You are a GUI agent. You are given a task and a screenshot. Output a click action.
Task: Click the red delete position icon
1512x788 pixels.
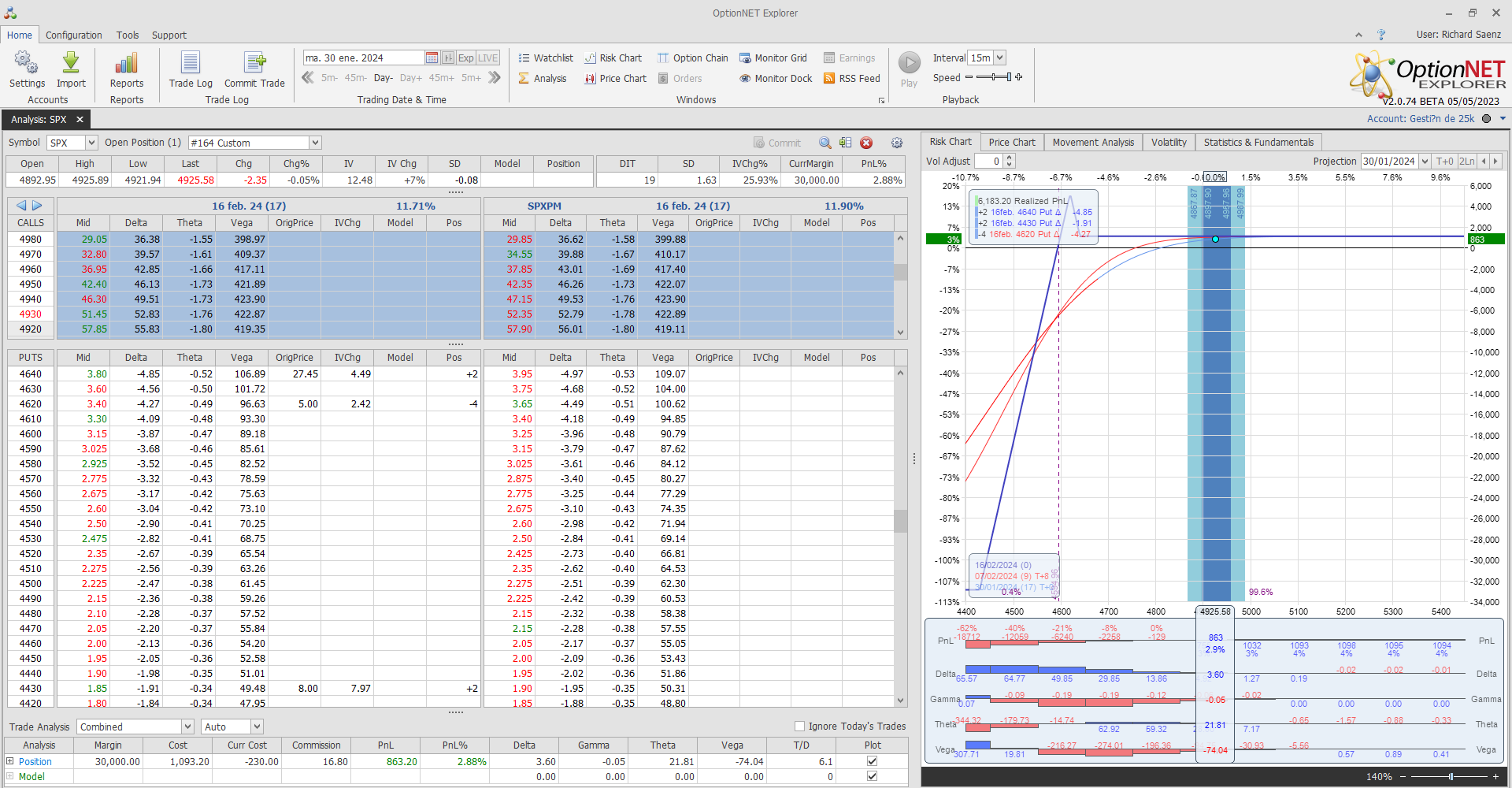(866, 143)
